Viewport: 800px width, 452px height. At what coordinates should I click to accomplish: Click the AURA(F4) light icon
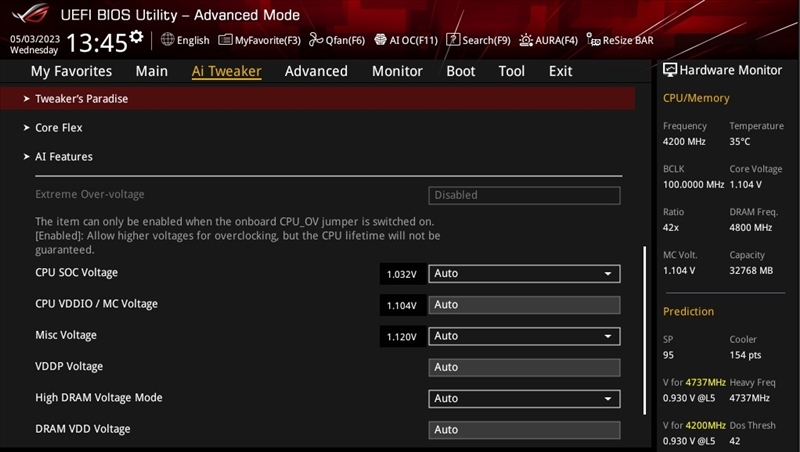click(526, 40)
